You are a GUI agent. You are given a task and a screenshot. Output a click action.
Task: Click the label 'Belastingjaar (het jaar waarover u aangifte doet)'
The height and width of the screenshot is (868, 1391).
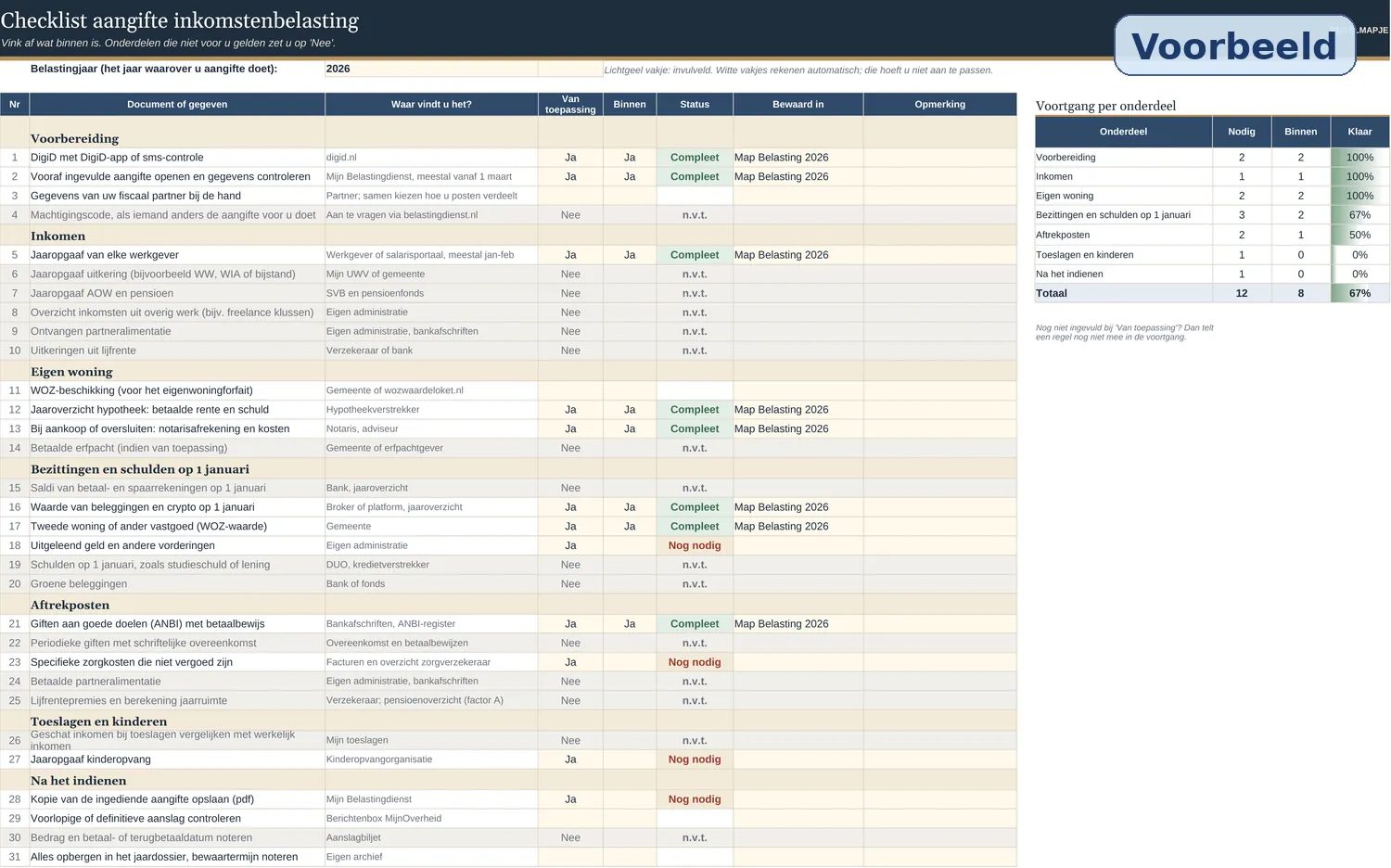pos(154,69)
